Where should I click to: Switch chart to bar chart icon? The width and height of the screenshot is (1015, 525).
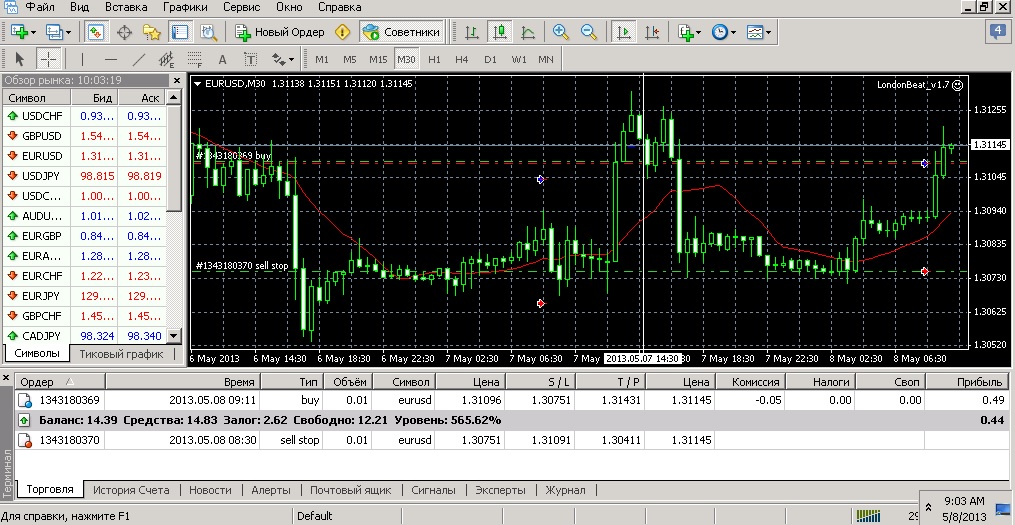point(472,32)
